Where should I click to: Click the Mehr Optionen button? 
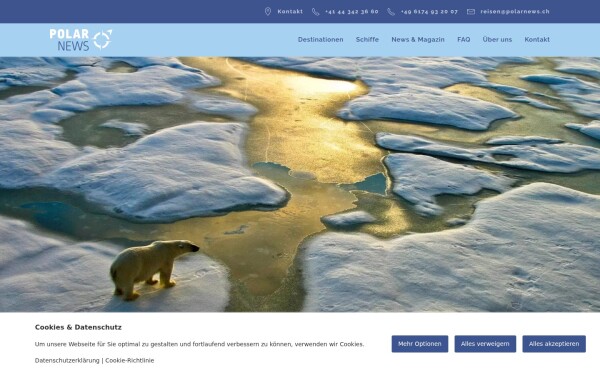(x=420, y=344)
